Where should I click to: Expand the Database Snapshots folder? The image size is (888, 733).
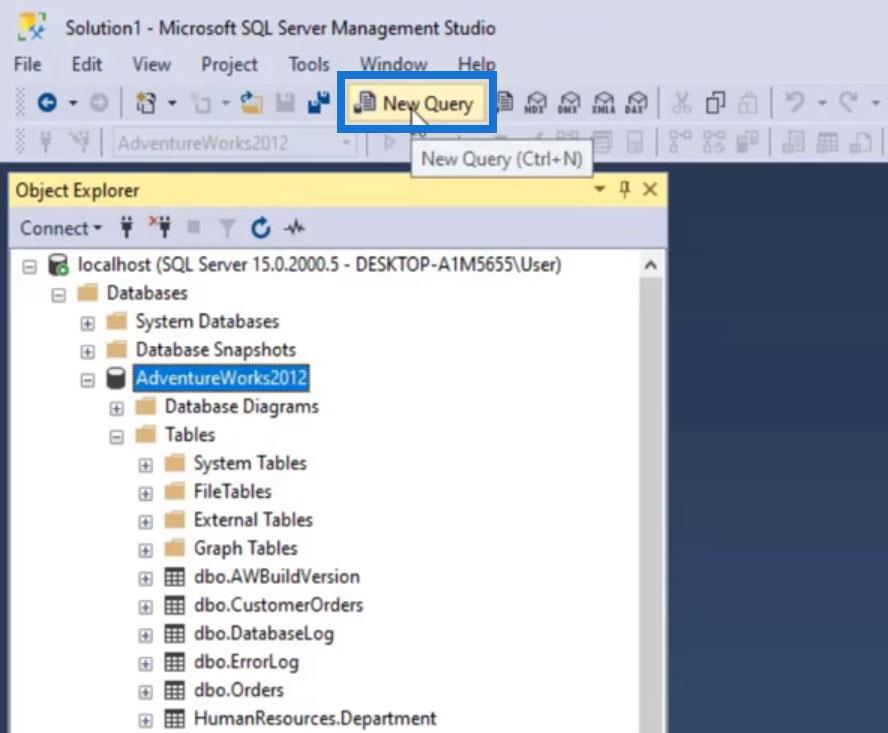coord(87,352)
